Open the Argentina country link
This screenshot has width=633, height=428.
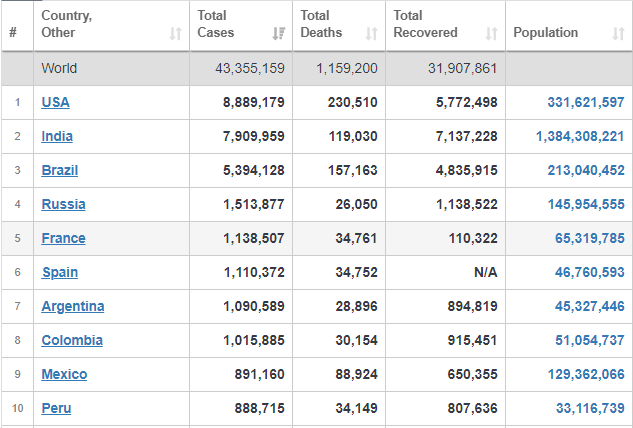coord(73,306)
